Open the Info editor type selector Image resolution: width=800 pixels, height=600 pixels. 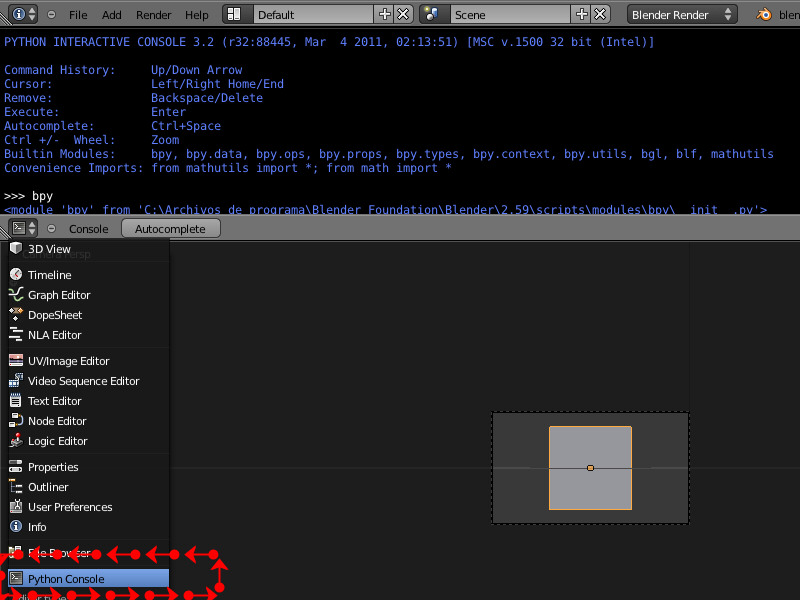pos(23,14)
